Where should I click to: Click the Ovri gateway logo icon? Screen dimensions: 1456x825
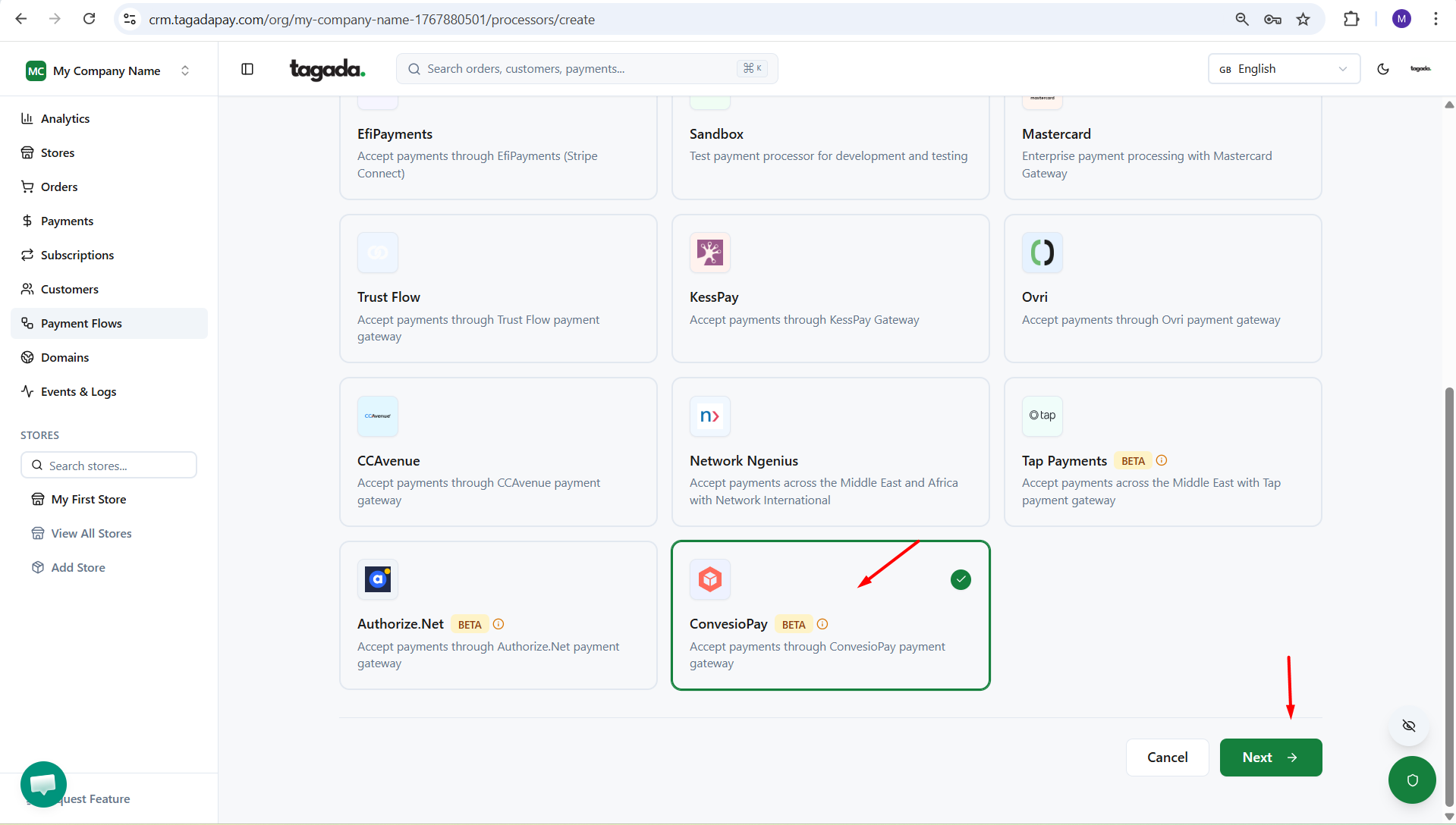click(x=1042, y=253)
